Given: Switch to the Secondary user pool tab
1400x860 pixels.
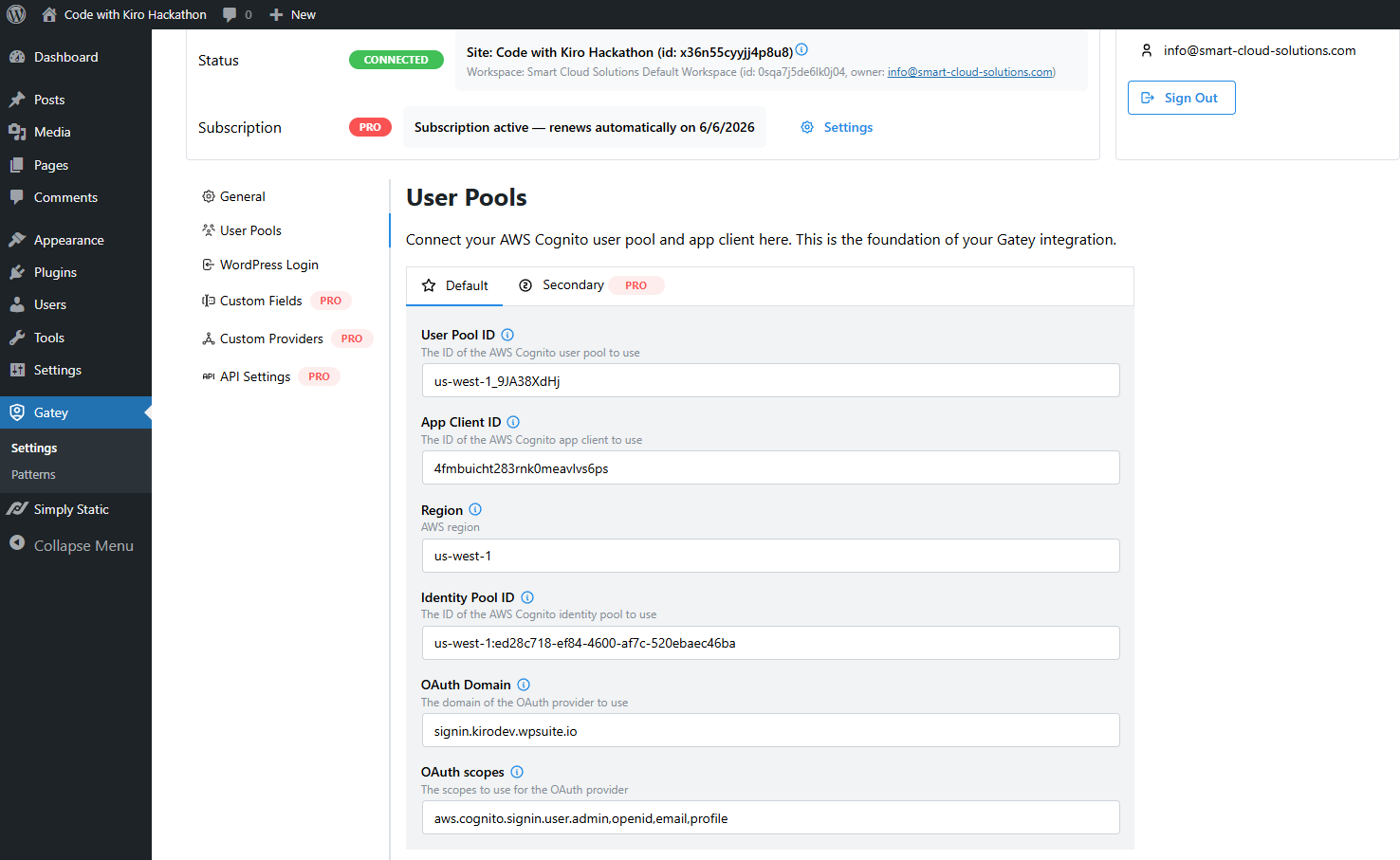Looking at the screenshot, I should point(591,285).
